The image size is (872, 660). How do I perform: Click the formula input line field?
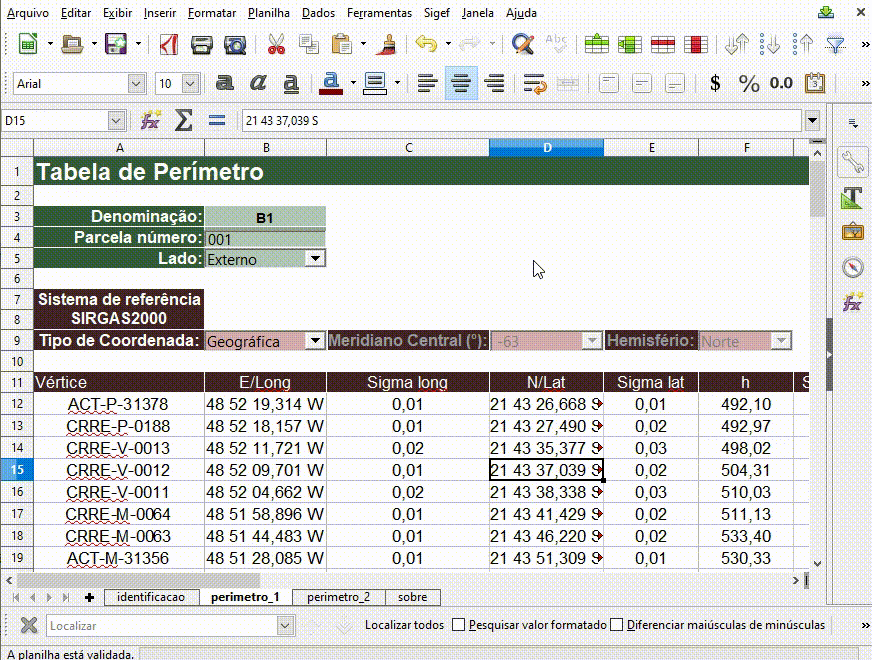click(520, 120)
